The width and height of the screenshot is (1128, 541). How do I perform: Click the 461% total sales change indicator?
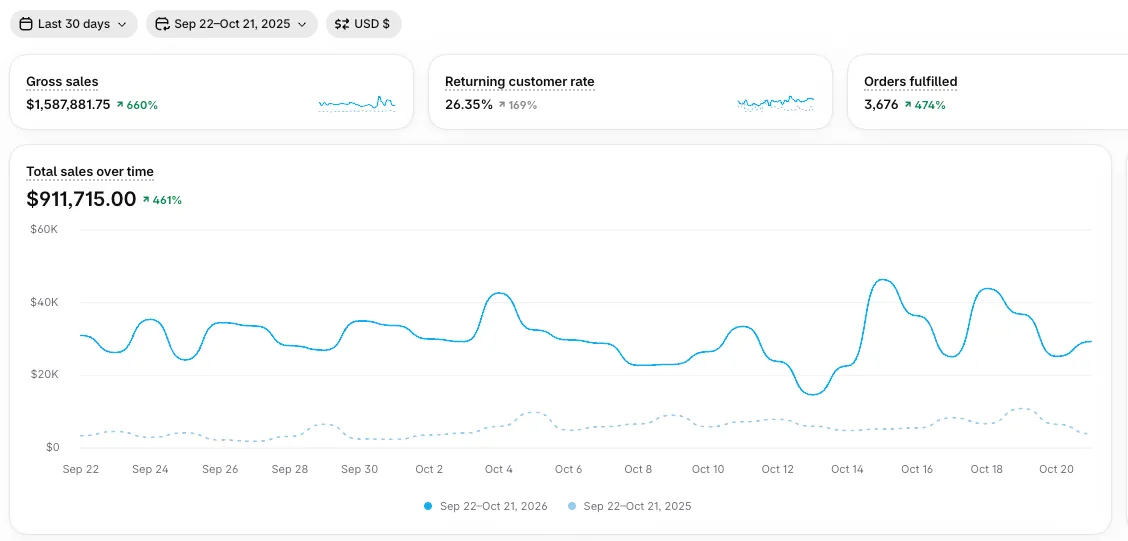(162, 200)
